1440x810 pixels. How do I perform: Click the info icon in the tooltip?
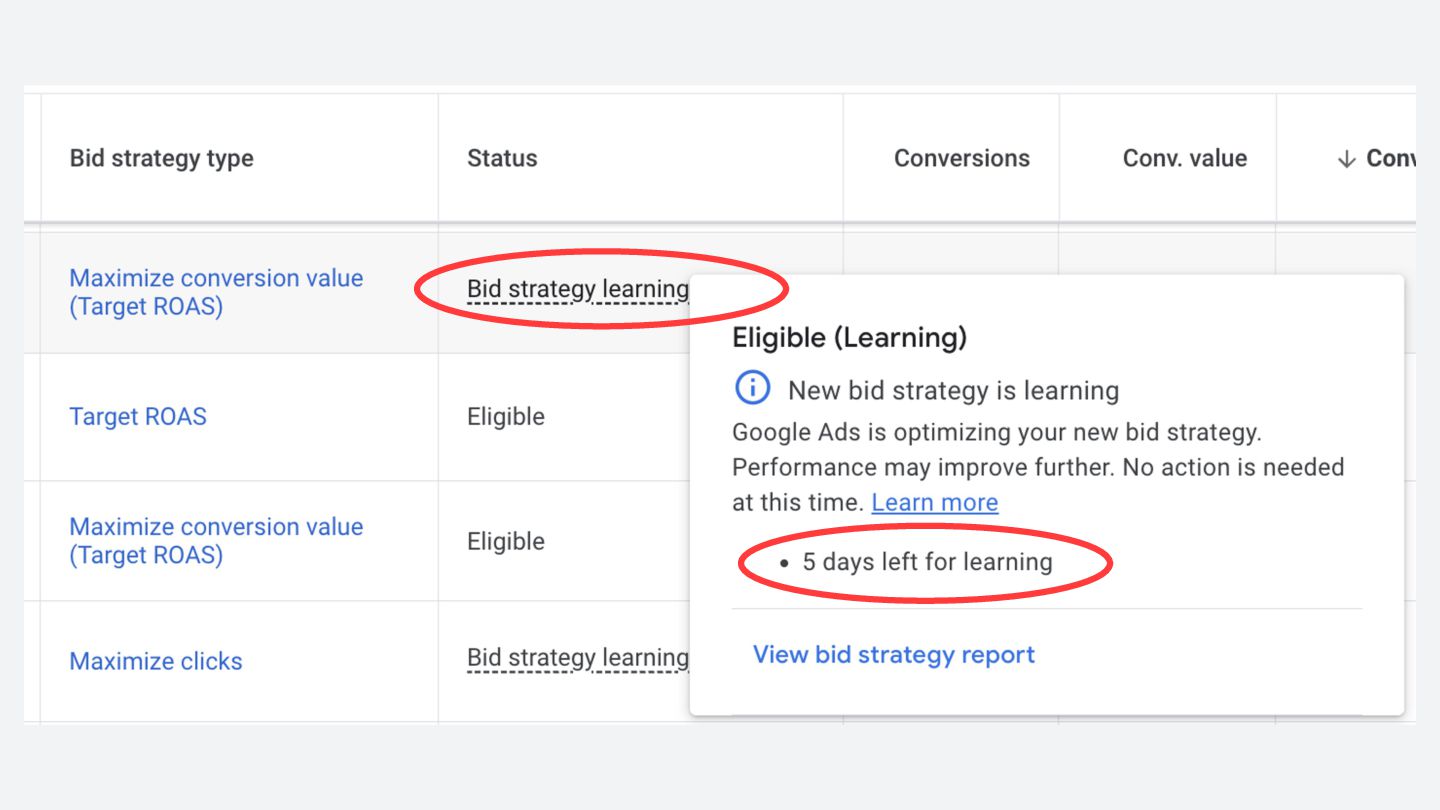pos(752,388)
